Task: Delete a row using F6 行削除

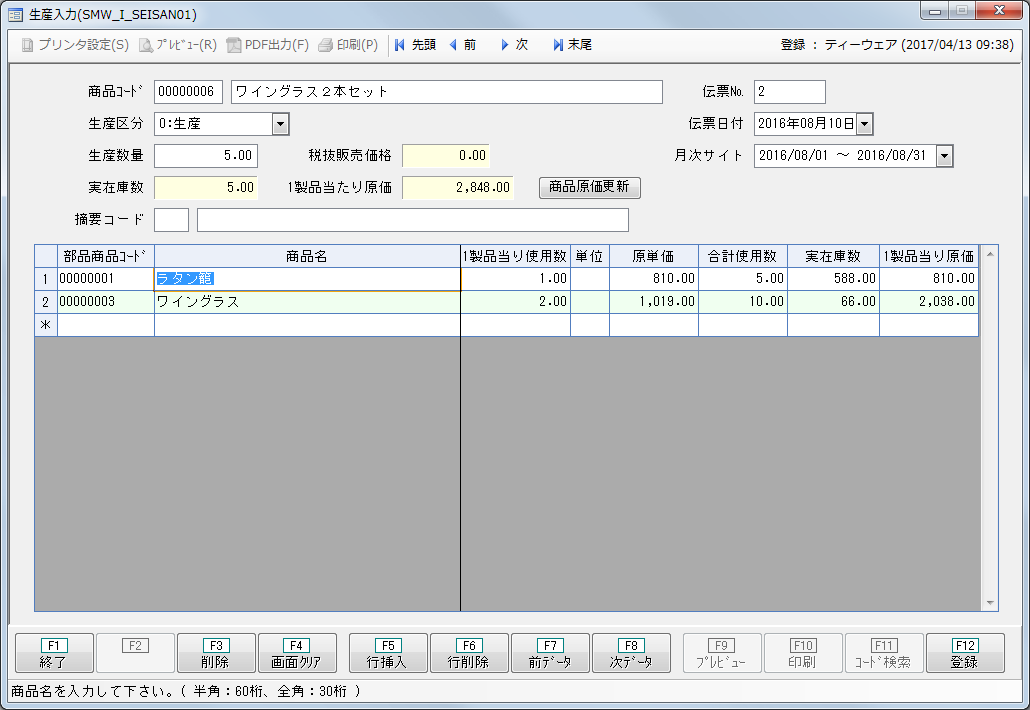Action: [469, 654]
